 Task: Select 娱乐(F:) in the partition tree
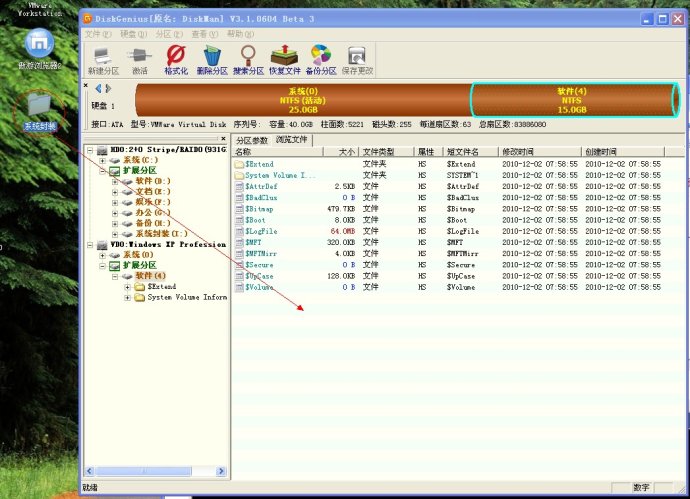point(153,202)
